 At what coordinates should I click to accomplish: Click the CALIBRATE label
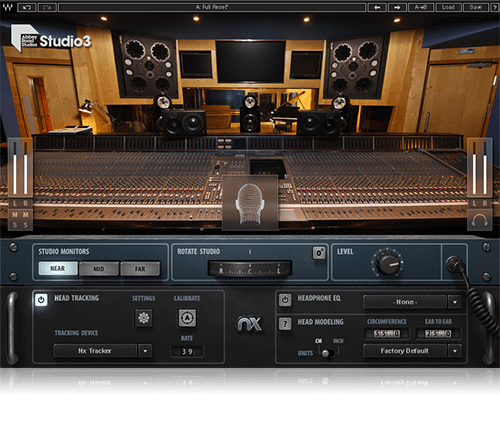click(187, 298)
